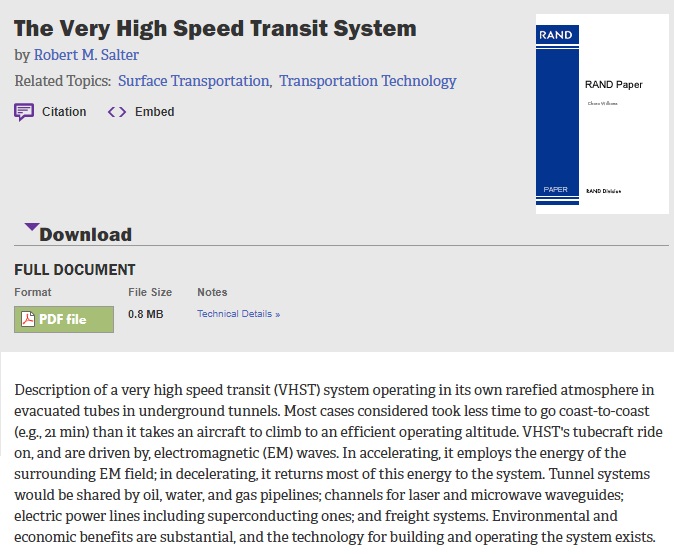Viewport: 674px width, 554px height.
Task: Click the Notes column header
Action: coord(212,292)
